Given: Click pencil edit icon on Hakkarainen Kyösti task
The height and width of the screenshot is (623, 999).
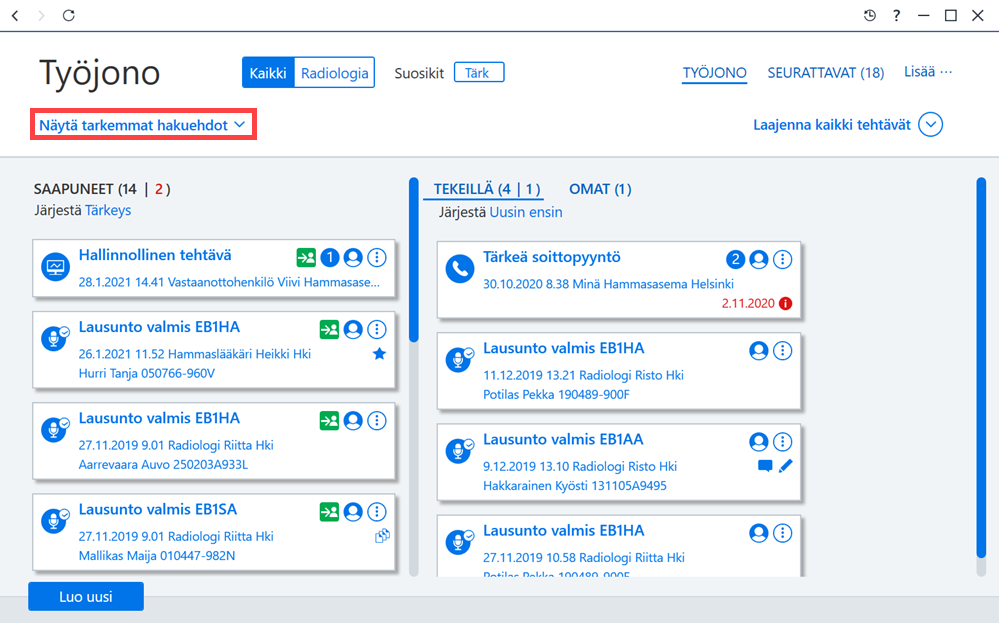Looking at the screenshot, I should tap(786, 466).
